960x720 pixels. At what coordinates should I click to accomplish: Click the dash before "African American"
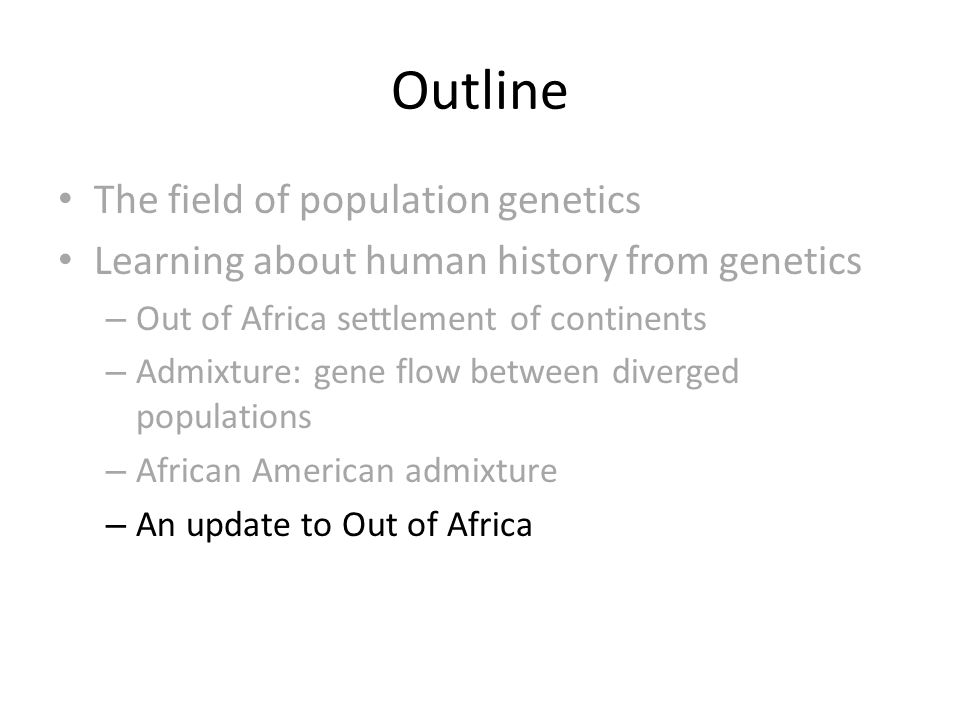(116, 472)
